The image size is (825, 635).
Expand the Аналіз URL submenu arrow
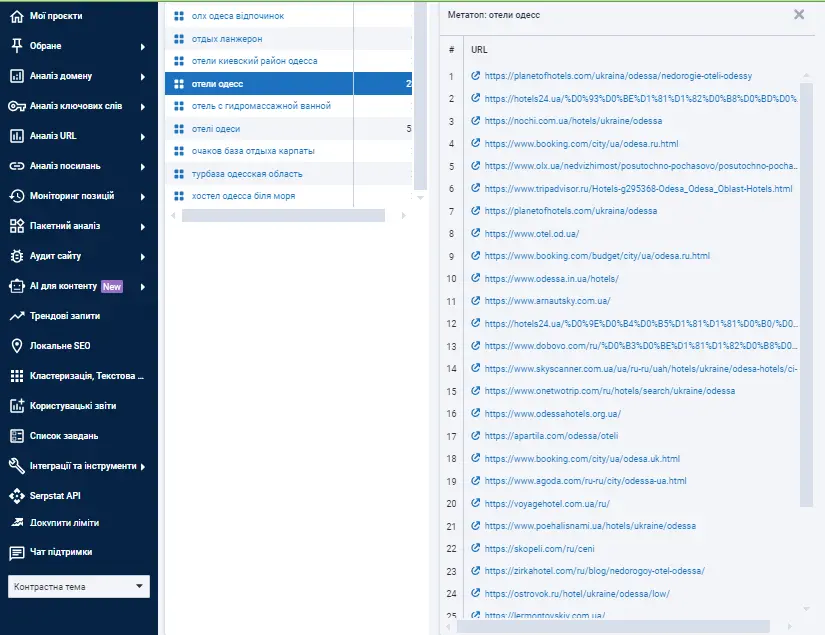(x=143, y=137)
